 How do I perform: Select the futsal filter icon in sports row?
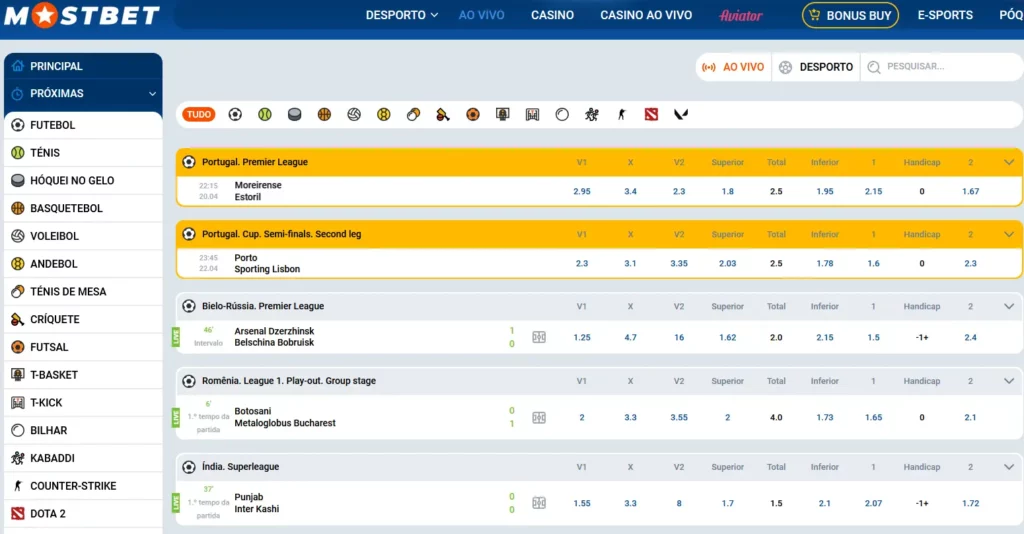473,115
